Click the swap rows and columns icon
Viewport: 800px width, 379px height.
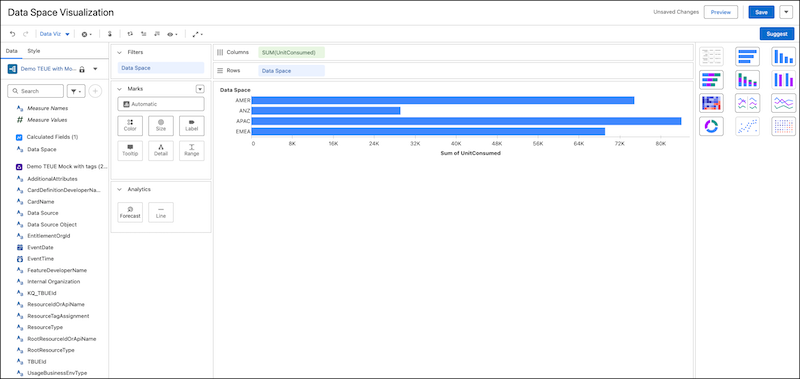point(130,34)
